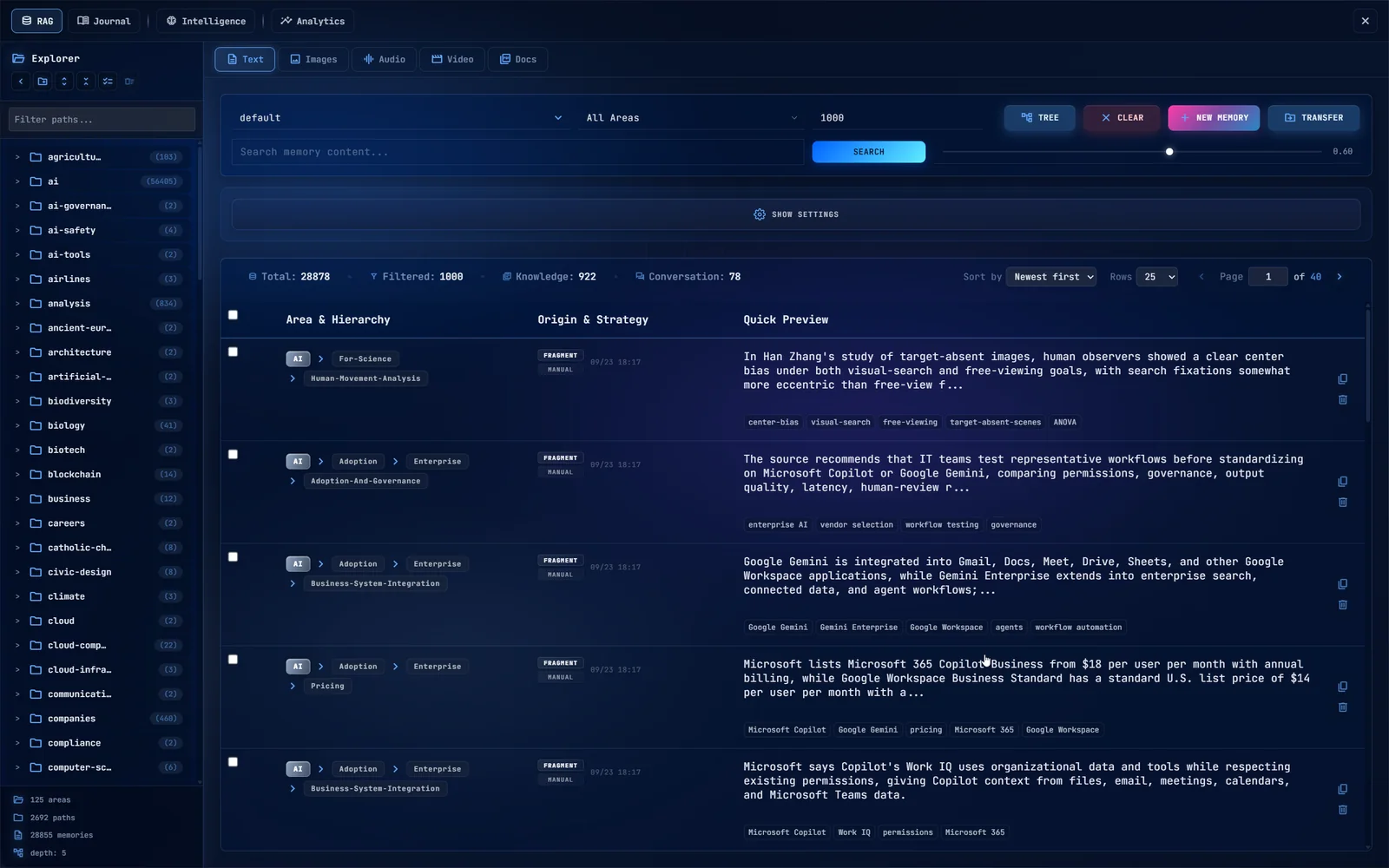Check the Human-Movement-Analysis row checkbox
This screenshot has width=1389, height=868.
(x=233, y=352)
